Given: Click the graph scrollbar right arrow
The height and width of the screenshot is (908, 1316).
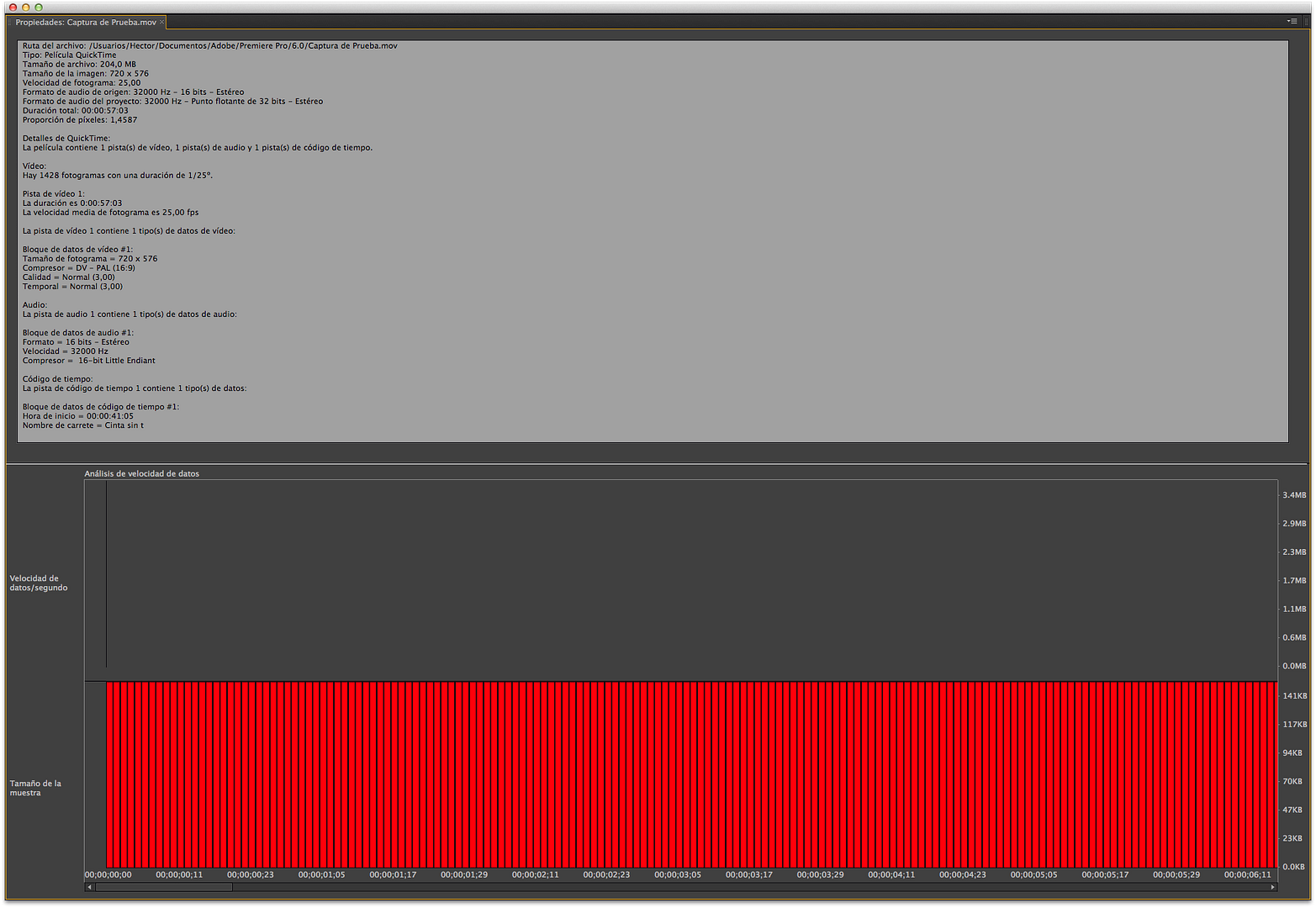Looking at the screenshot, I should tap(1272, 887).
